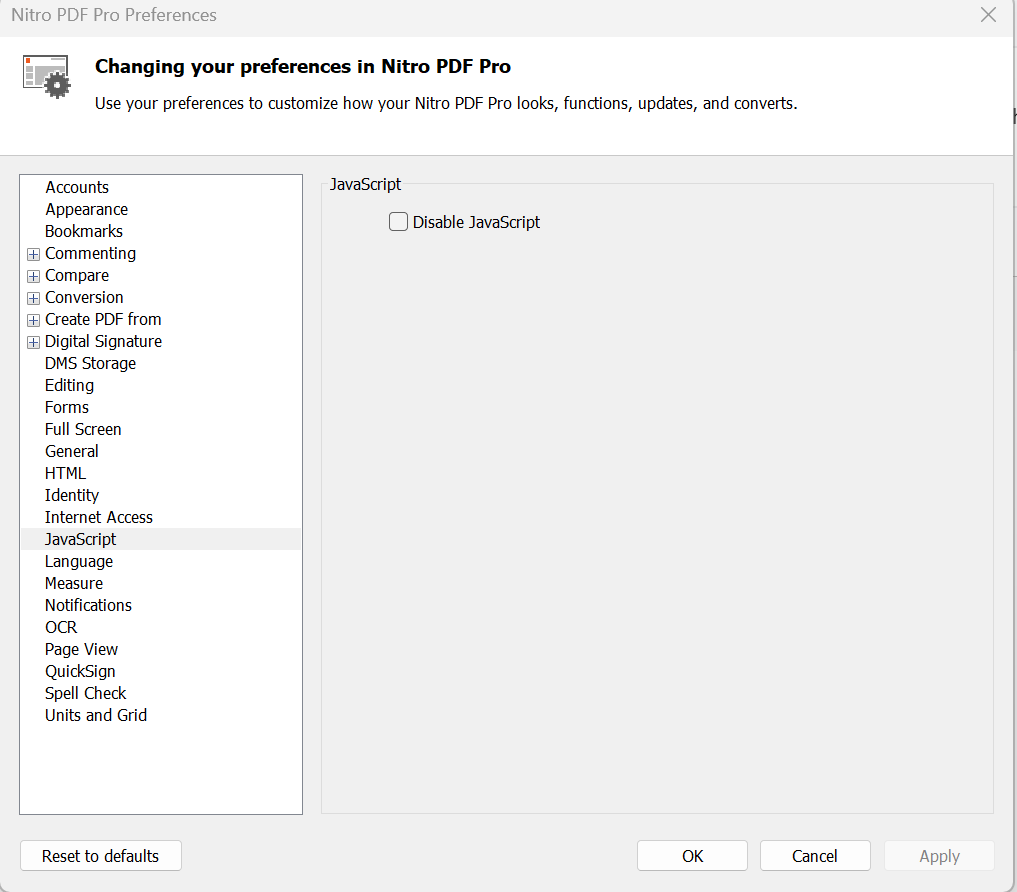The height and width of the screenshot is (892, 1017).
Task: Click Reset to defaults button
Action: tap(101, 856)
